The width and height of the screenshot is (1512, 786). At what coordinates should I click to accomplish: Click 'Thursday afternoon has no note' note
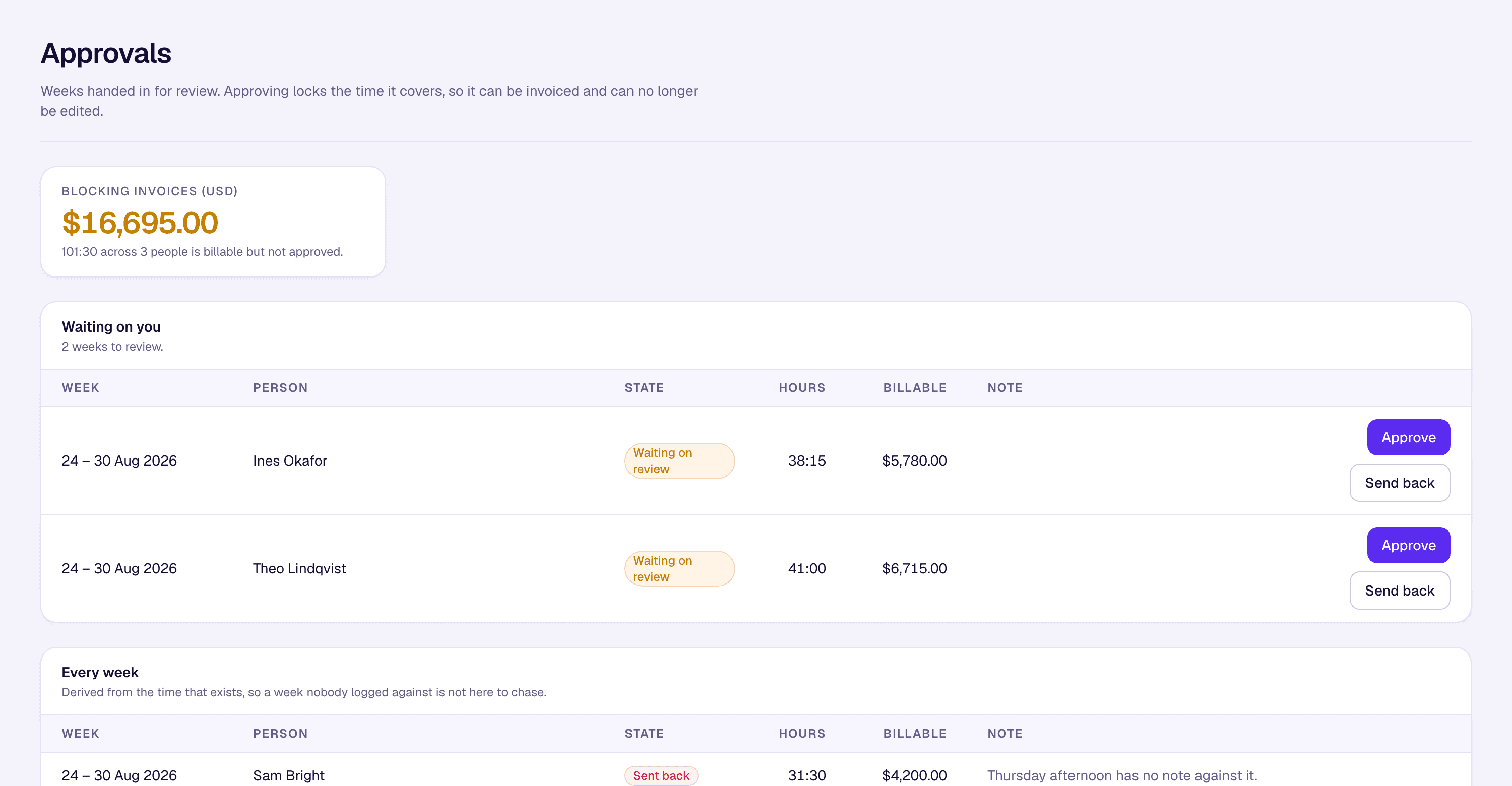tap(1122, 775)
